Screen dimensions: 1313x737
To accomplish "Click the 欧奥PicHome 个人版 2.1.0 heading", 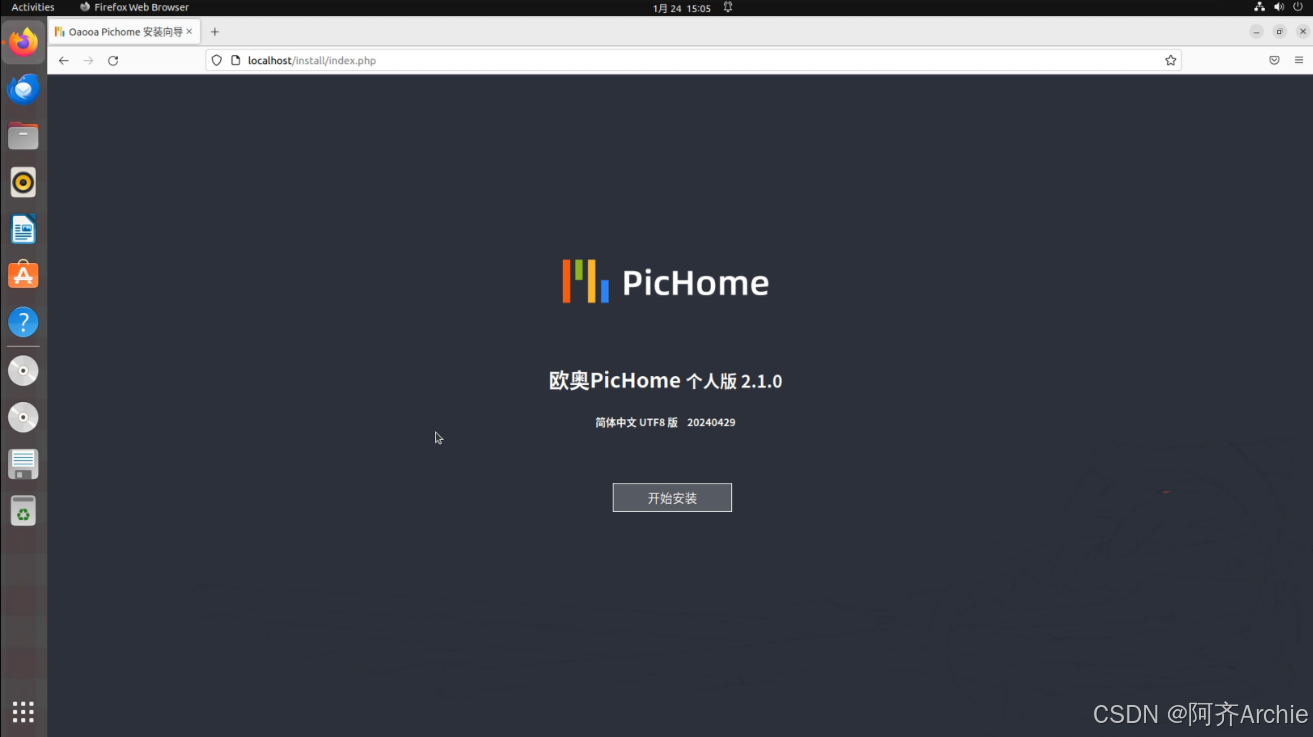I will [665, 381].
